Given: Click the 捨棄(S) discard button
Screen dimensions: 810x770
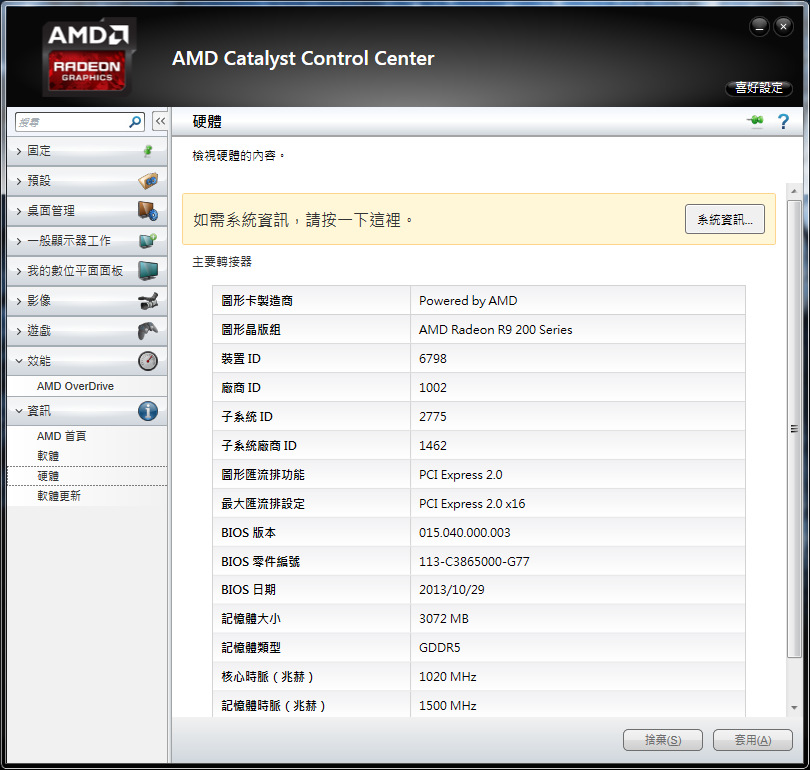Looking at the screenshot, I should click(663, 740).
